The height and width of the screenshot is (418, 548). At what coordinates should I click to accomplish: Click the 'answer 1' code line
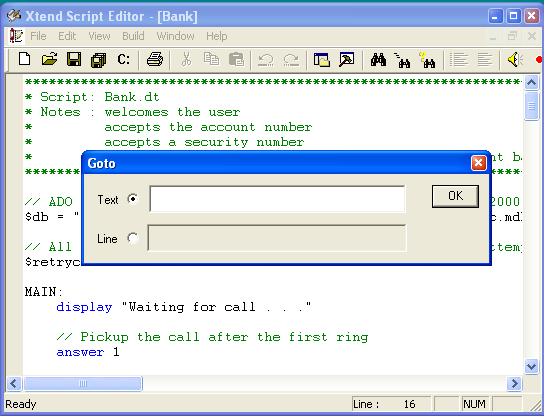tap(88, 352)
